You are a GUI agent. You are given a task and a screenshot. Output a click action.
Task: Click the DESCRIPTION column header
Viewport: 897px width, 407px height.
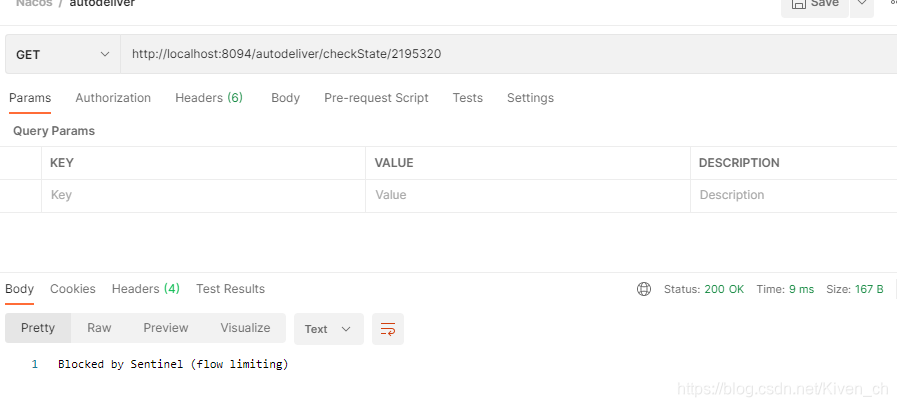tap(739, 163)
